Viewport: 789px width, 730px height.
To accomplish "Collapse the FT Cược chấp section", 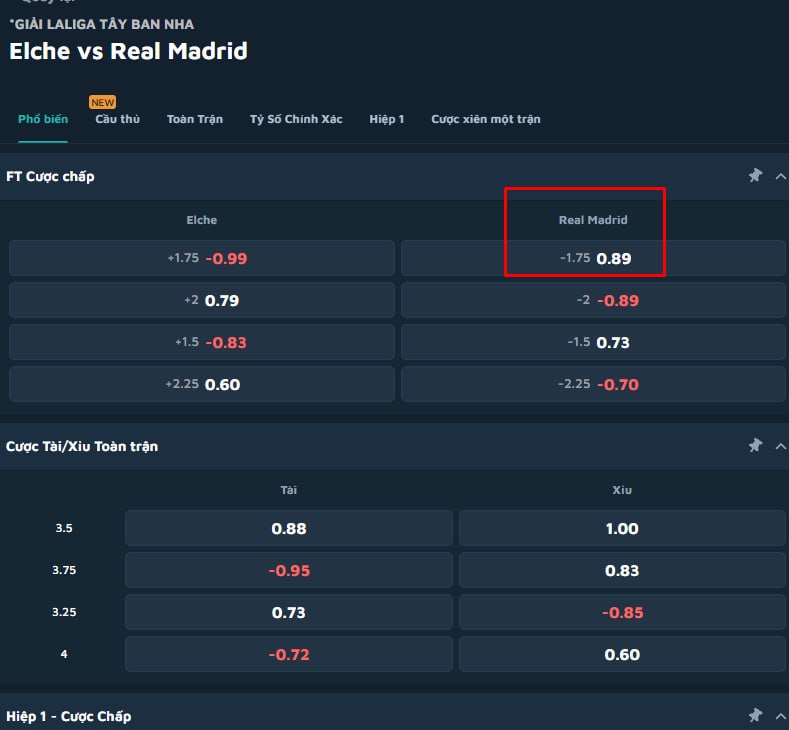I will coord(780,176).
